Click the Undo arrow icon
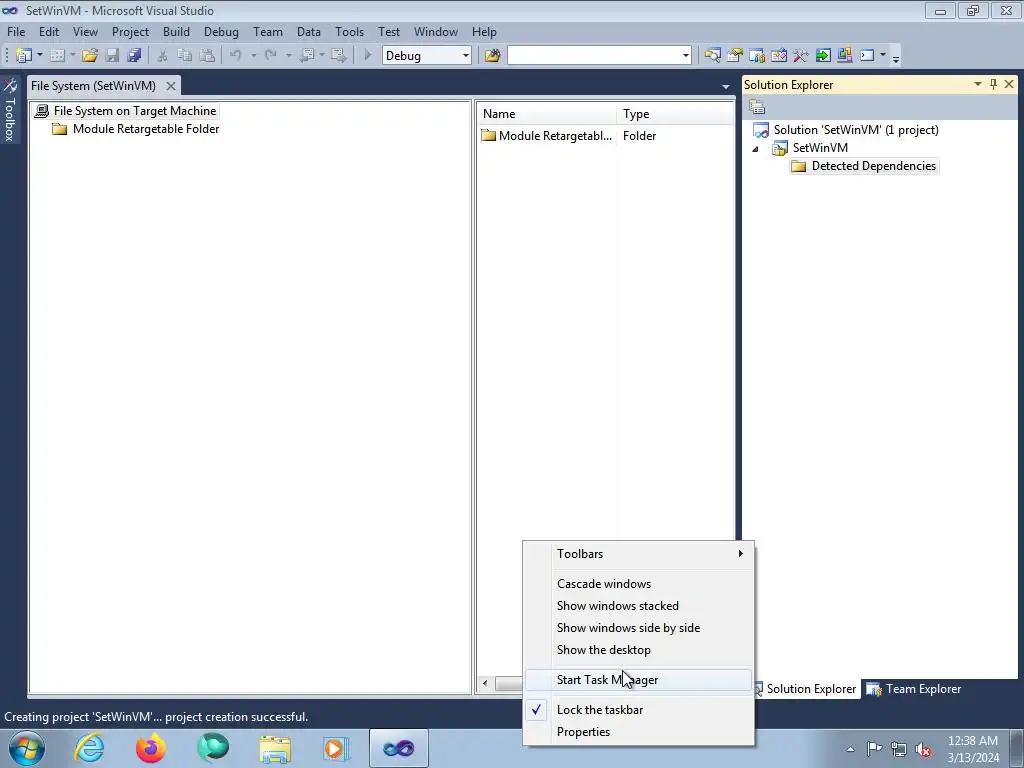This screenshot has height=768, width=1024. [x=236, y=56]
